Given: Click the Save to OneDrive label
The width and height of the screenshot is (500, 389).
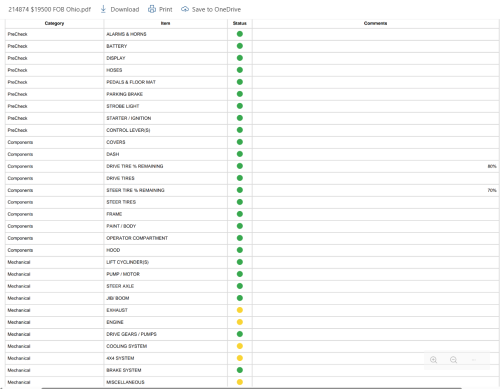Looking at the screenshot, I should coord(216,9).
